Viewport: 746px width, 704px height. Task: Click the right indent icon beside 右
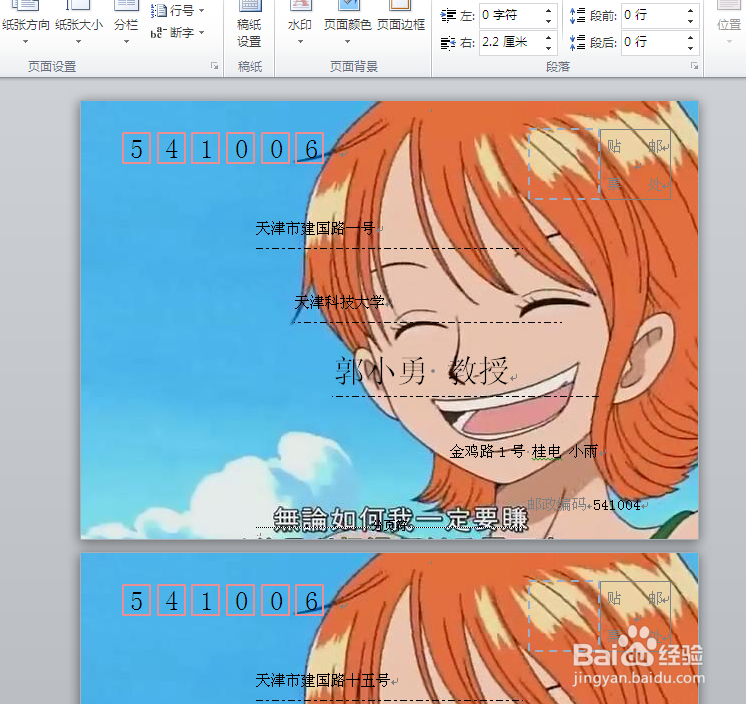(448, 43)
